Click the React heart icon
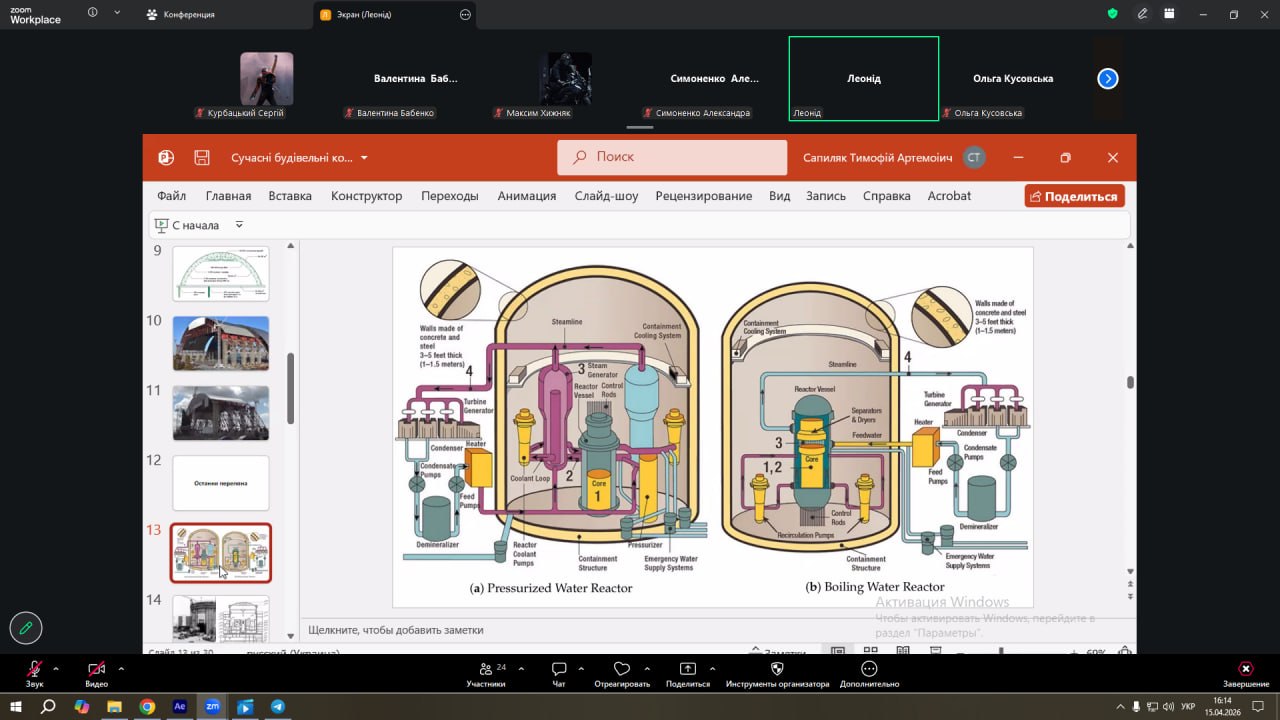The height and width of the screenshot is (720, 1280). 621,669
